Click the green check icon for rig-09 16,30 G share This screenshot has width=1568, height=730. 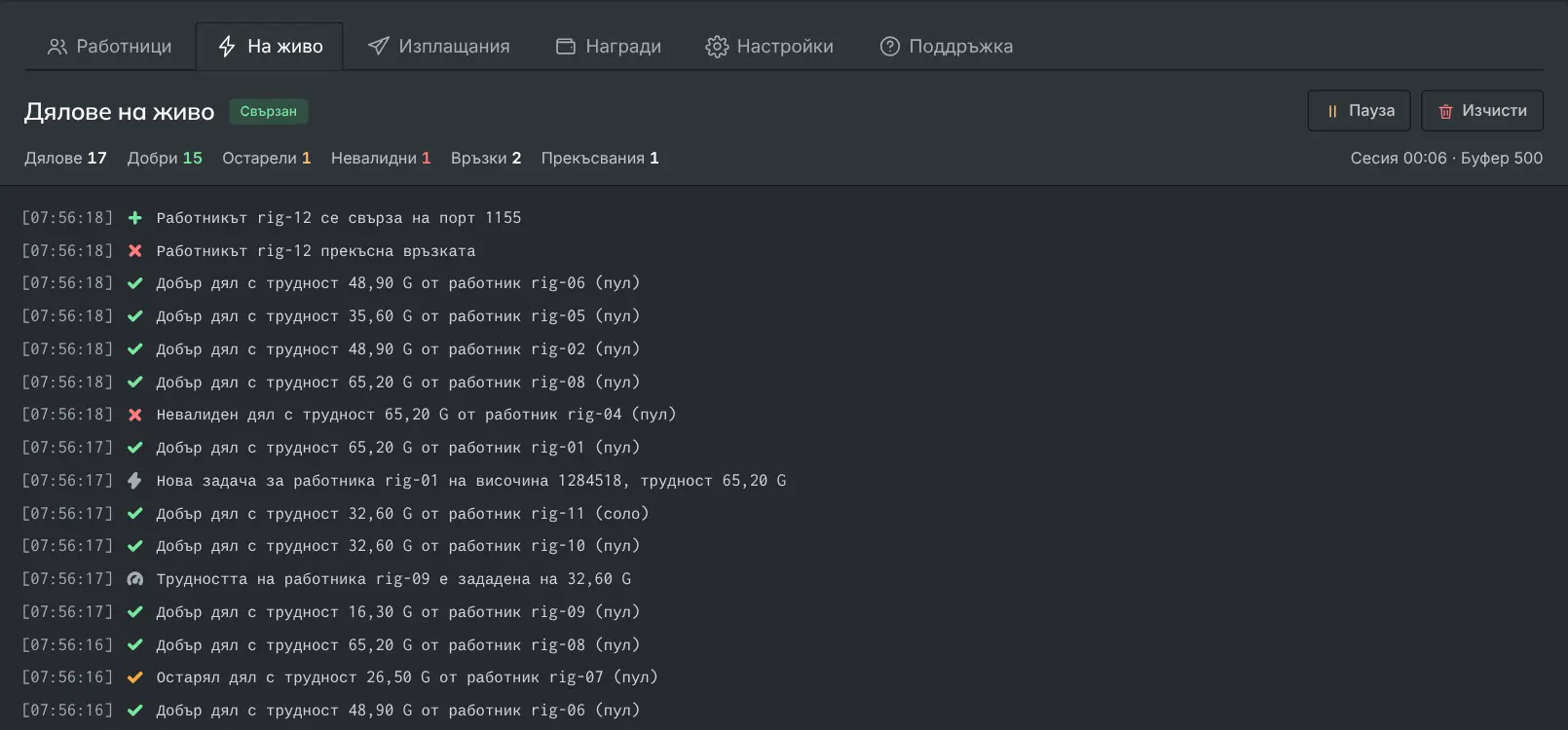pos(135,612)
